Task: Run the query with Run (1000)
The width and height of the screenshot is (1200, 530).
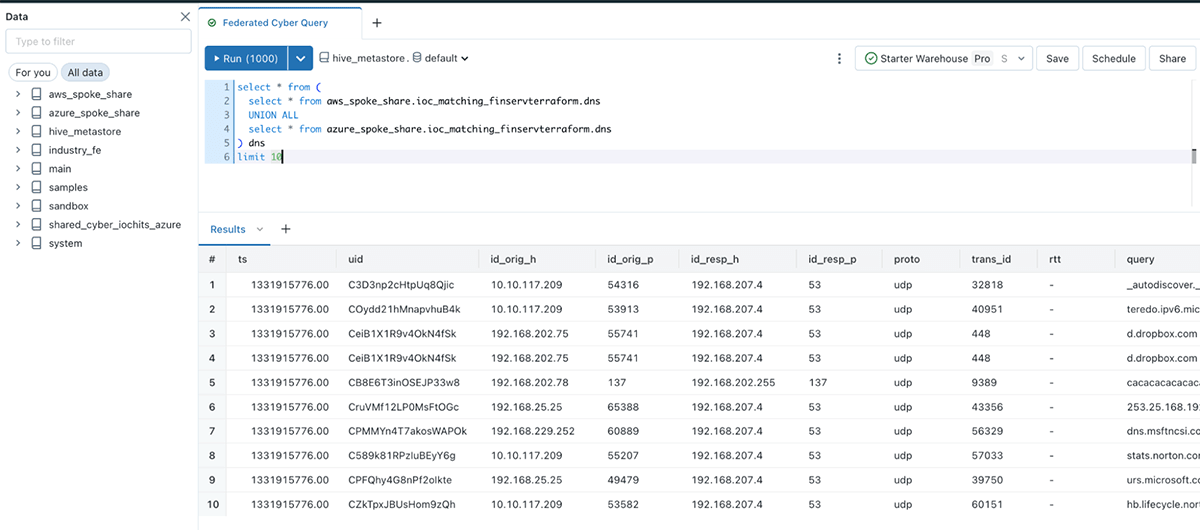Action: [x=246, y=59]
